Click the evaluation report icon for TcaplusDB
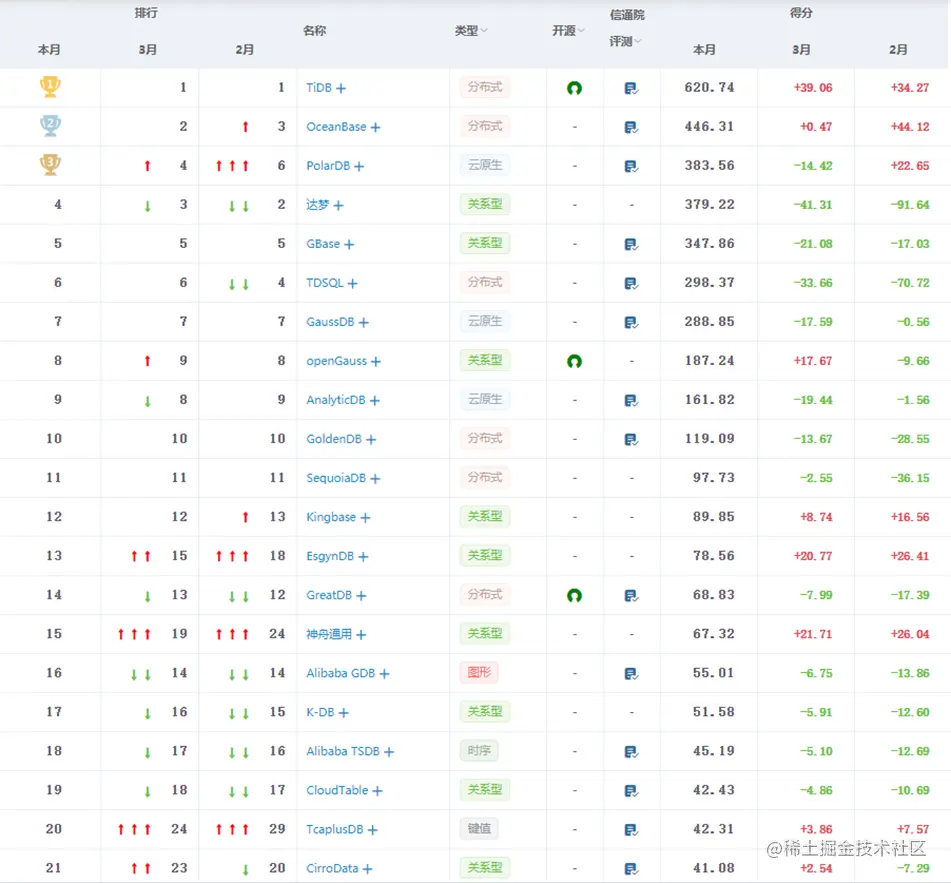Image resolution: width=951 pixels, height=883 pixels. (631, 830)
